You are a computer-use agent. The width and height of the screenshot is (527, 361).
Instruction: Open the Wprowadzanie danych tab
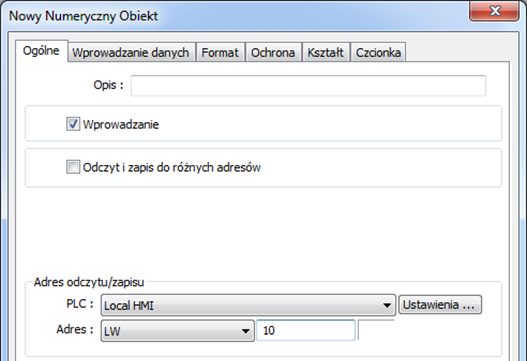point(131,52)
